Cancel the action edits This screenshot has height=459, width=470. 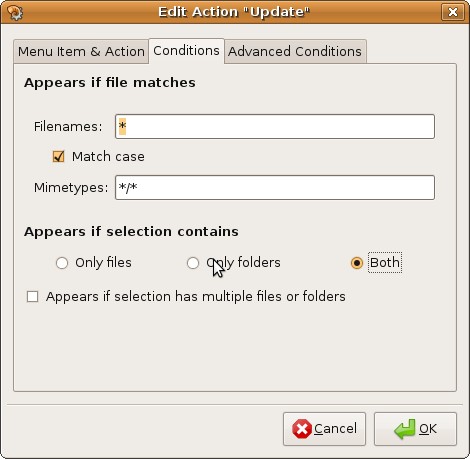[x=324, y=429]
